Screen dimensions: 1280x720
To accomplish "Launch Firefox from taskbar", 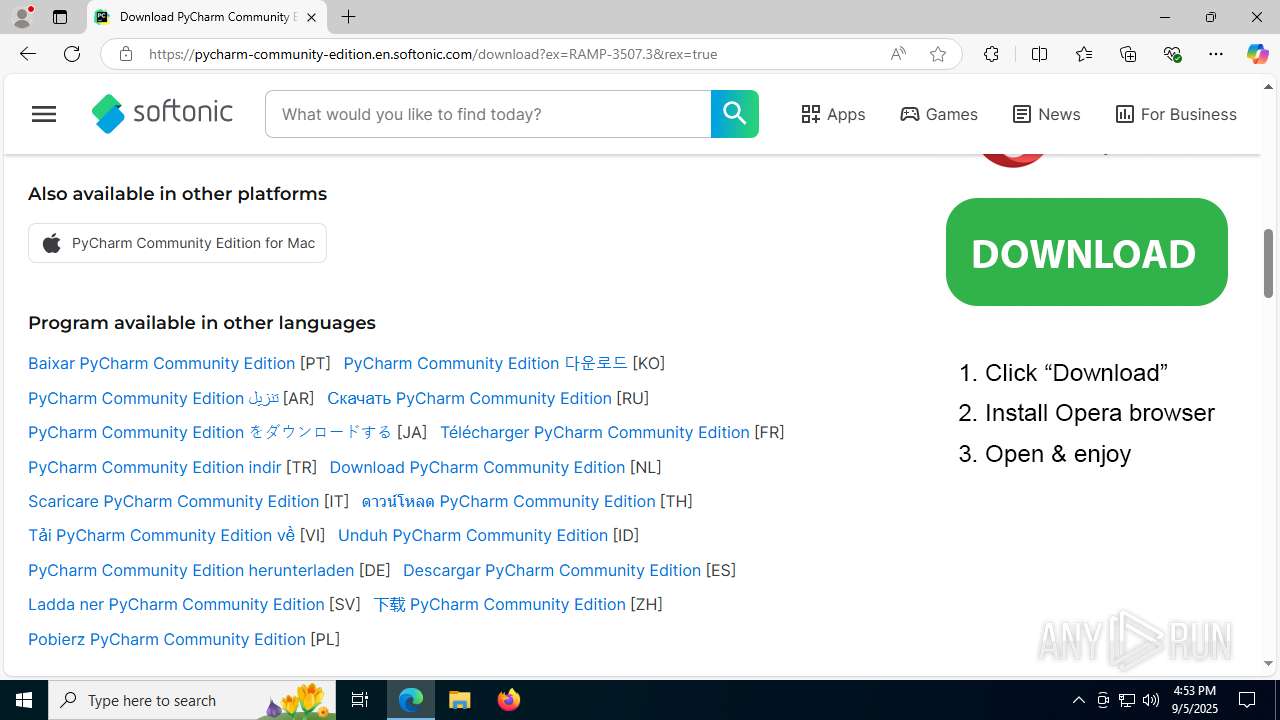I will coord(509,700).
